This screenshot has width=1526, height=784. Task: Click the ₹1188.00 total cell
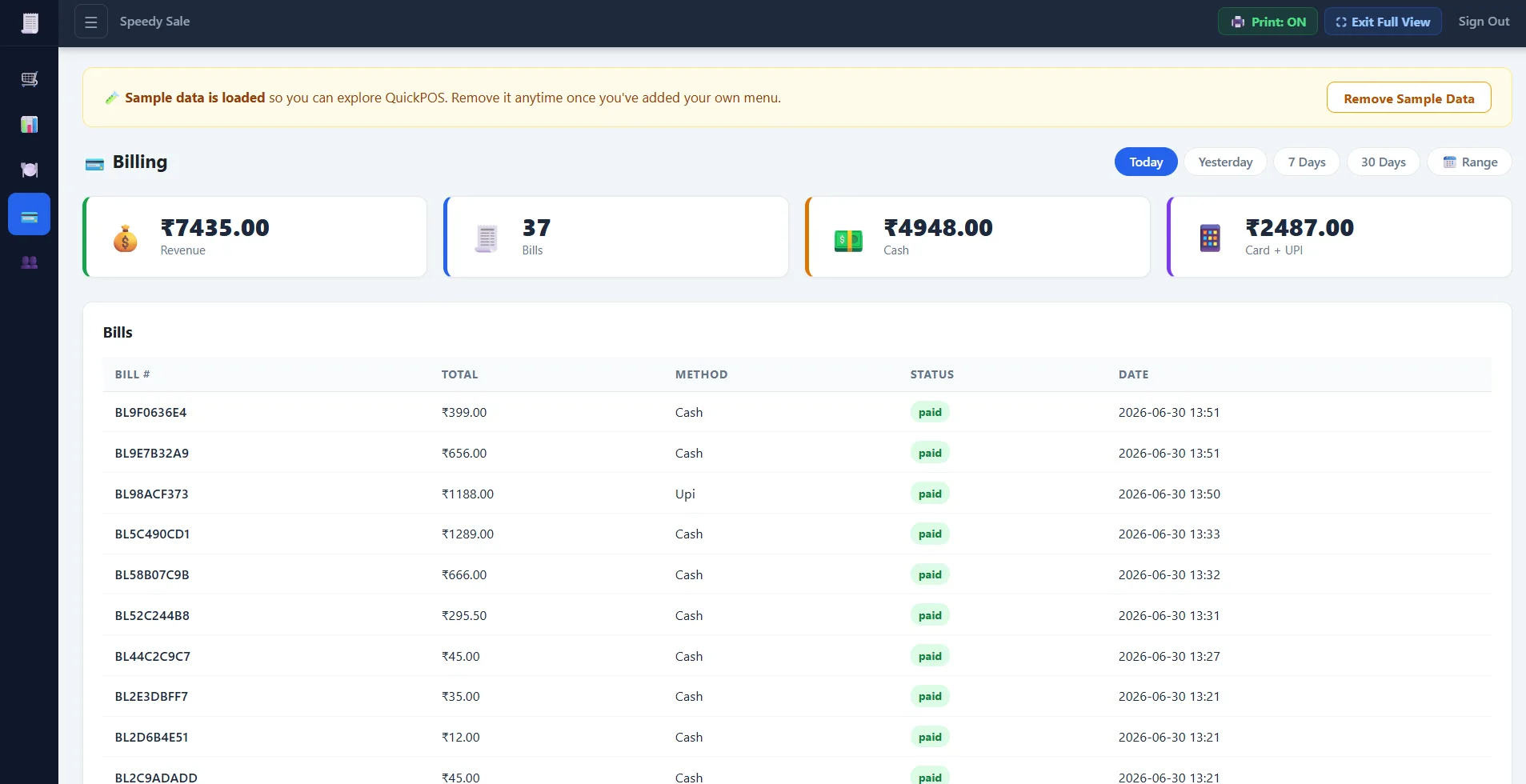[x=467, y=494]
